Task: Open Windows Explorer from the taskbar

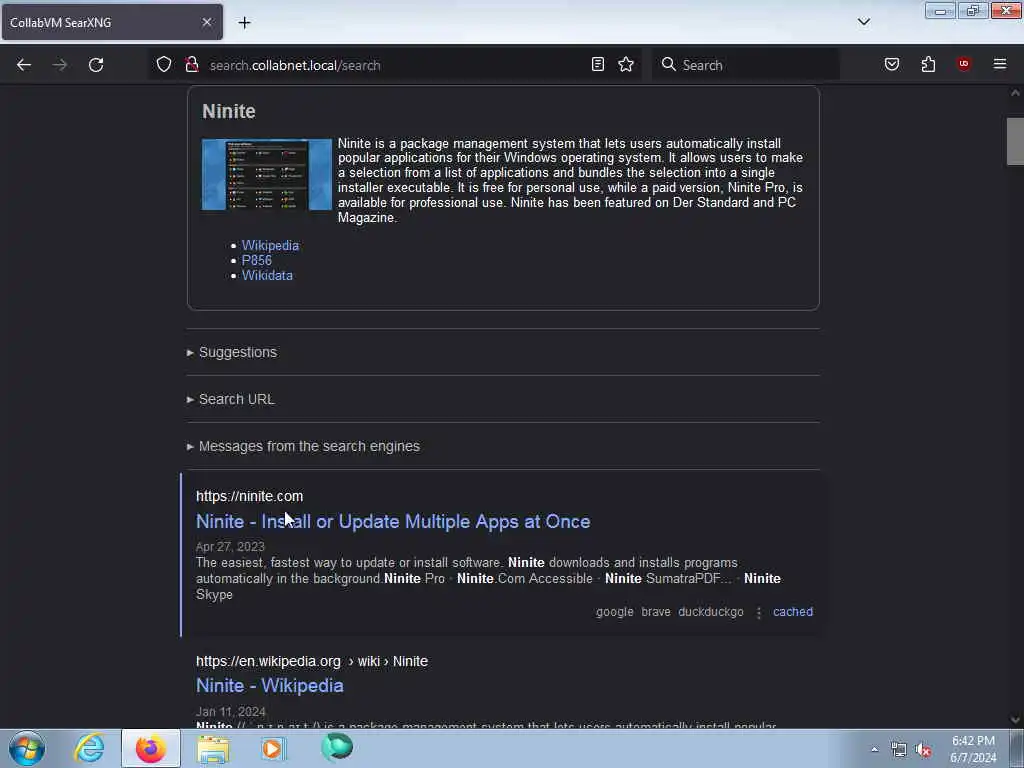Action: (x=213, y=748)
